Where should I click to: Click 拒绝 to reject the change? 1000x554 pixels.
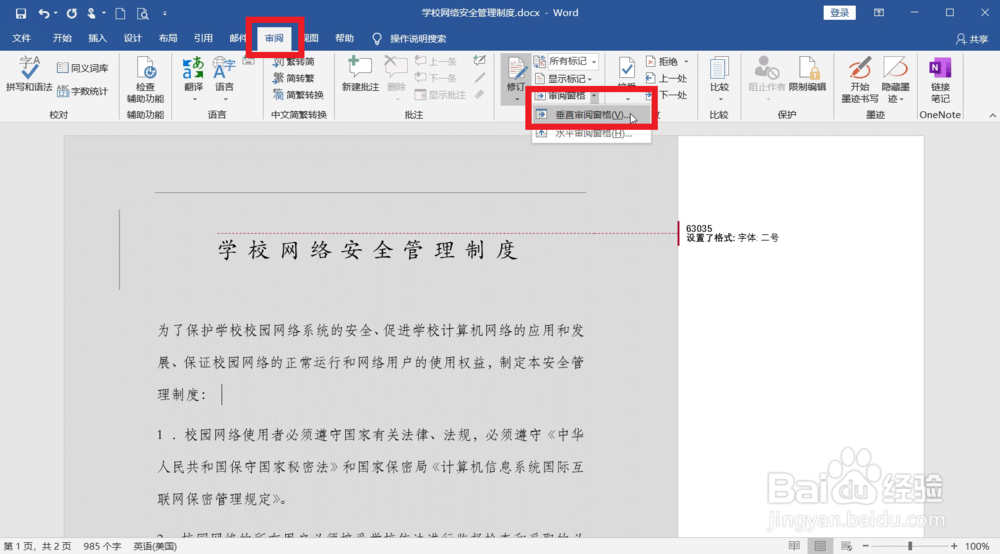tap(662, 61)
